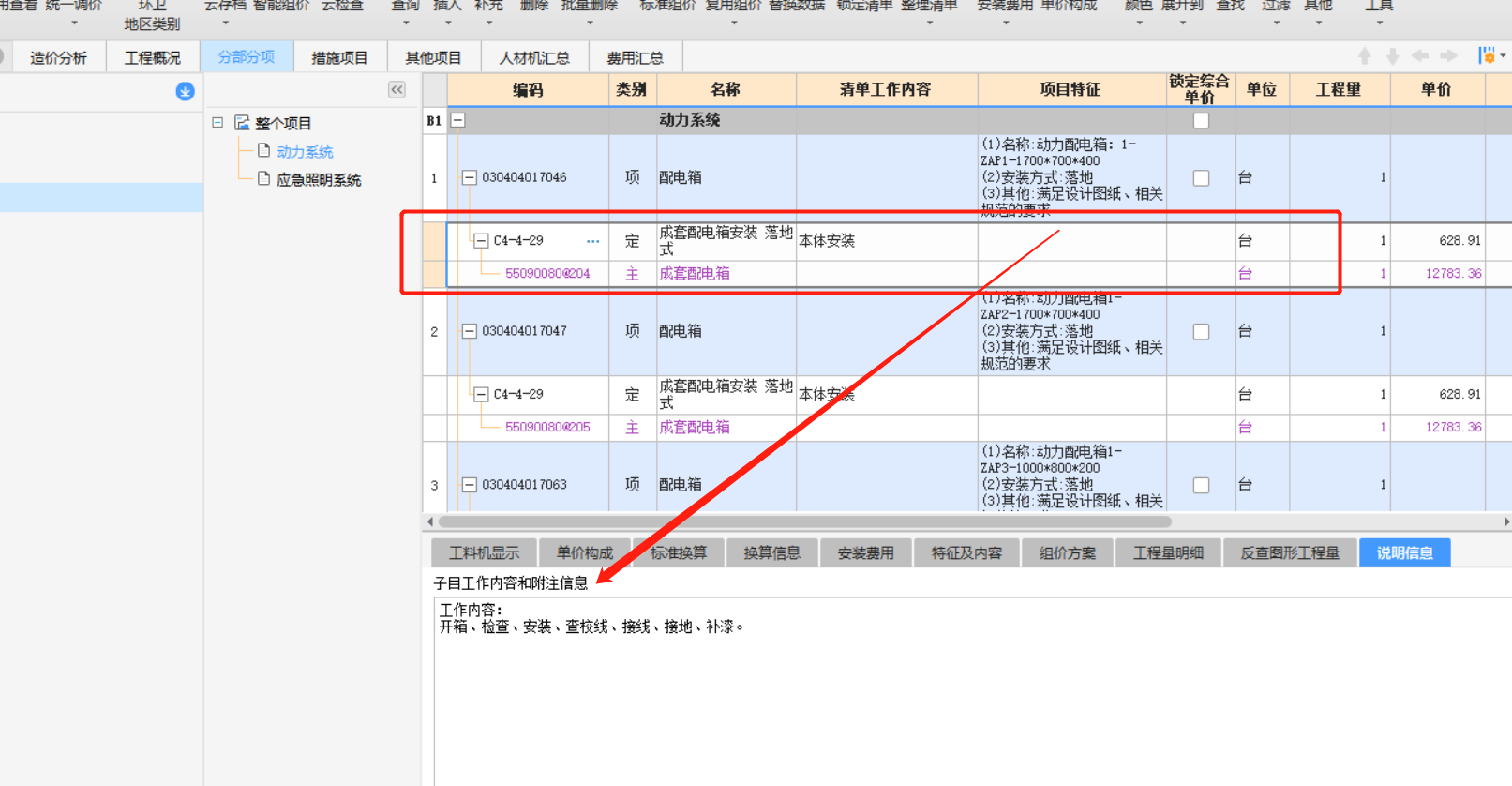Go to the 费用汇总 tab
Image resolution: width=1512 pixels, height=786 pixels.
[636, 57]
